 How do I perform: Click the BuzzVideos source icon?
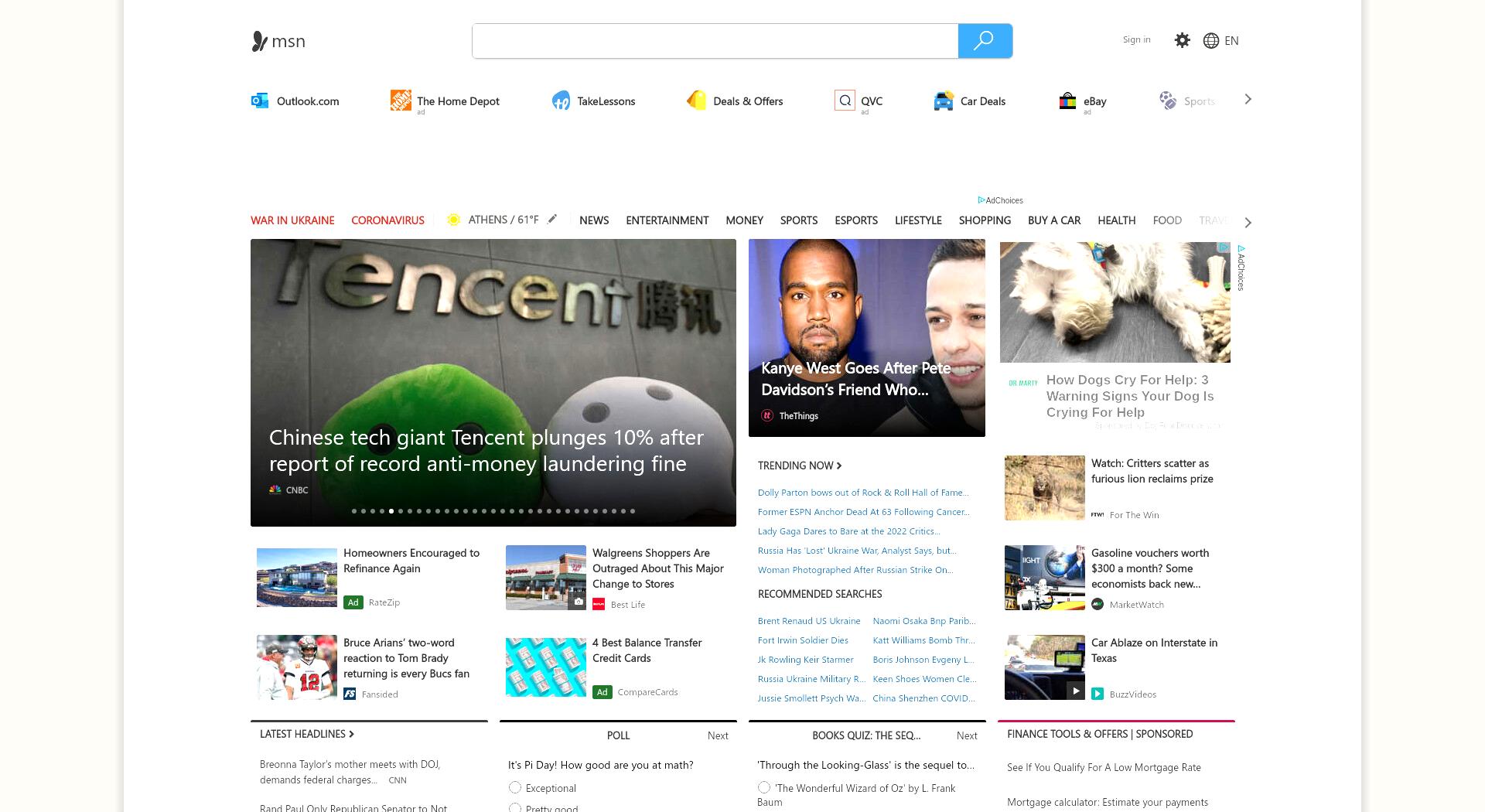(x=1098, y=694)
